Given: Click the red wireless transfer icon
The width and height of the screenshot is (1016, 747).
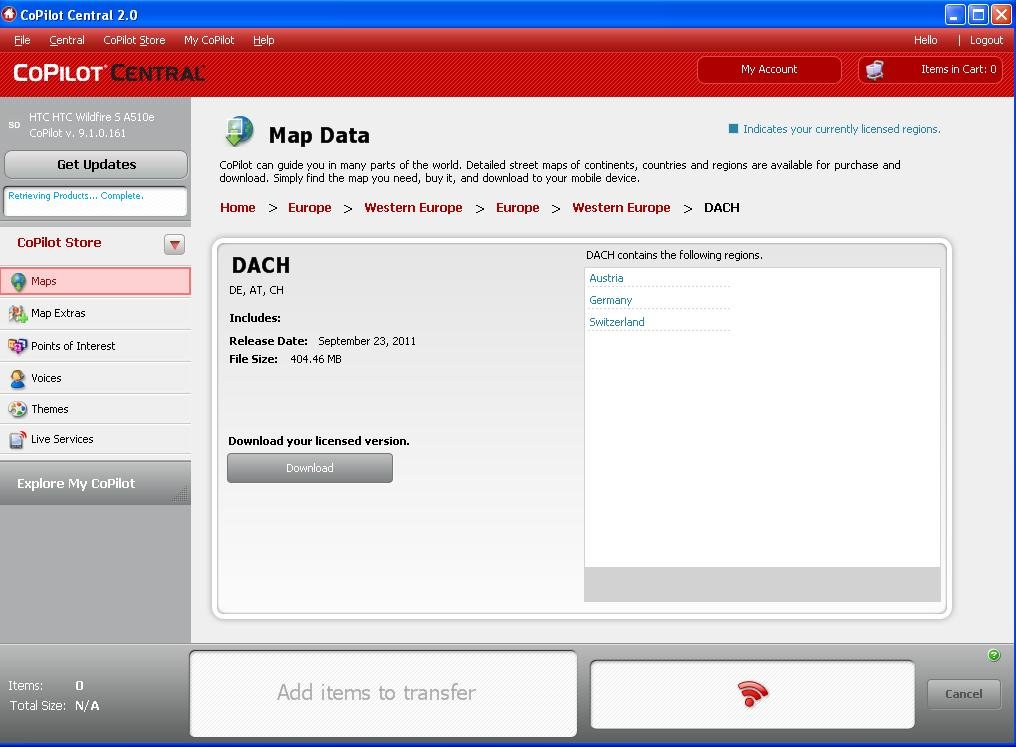Looking at the screenshot, I should 752,693.
